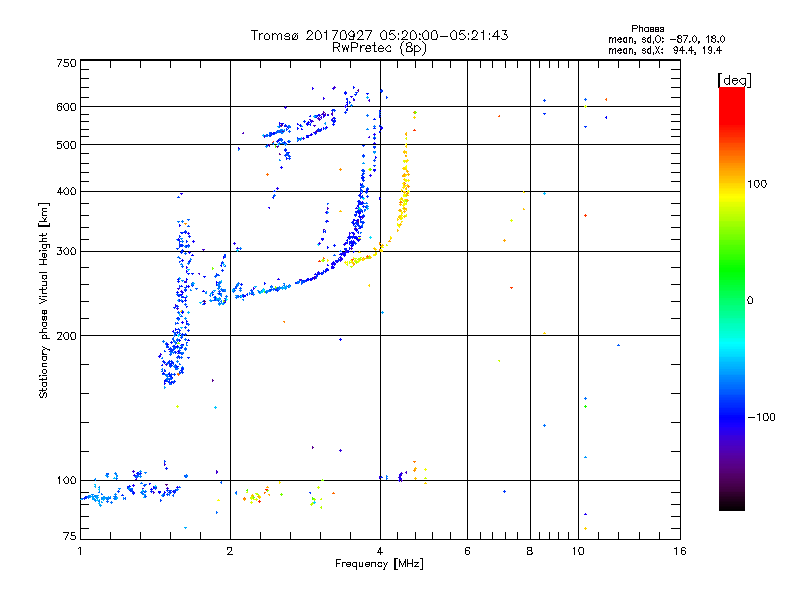The width and height of the screenshot is (800, 600).
Task: Select the 'mean, sd,X: 94.4, 19.4' line
Action: pyautogui.click(x=665, y=50)
